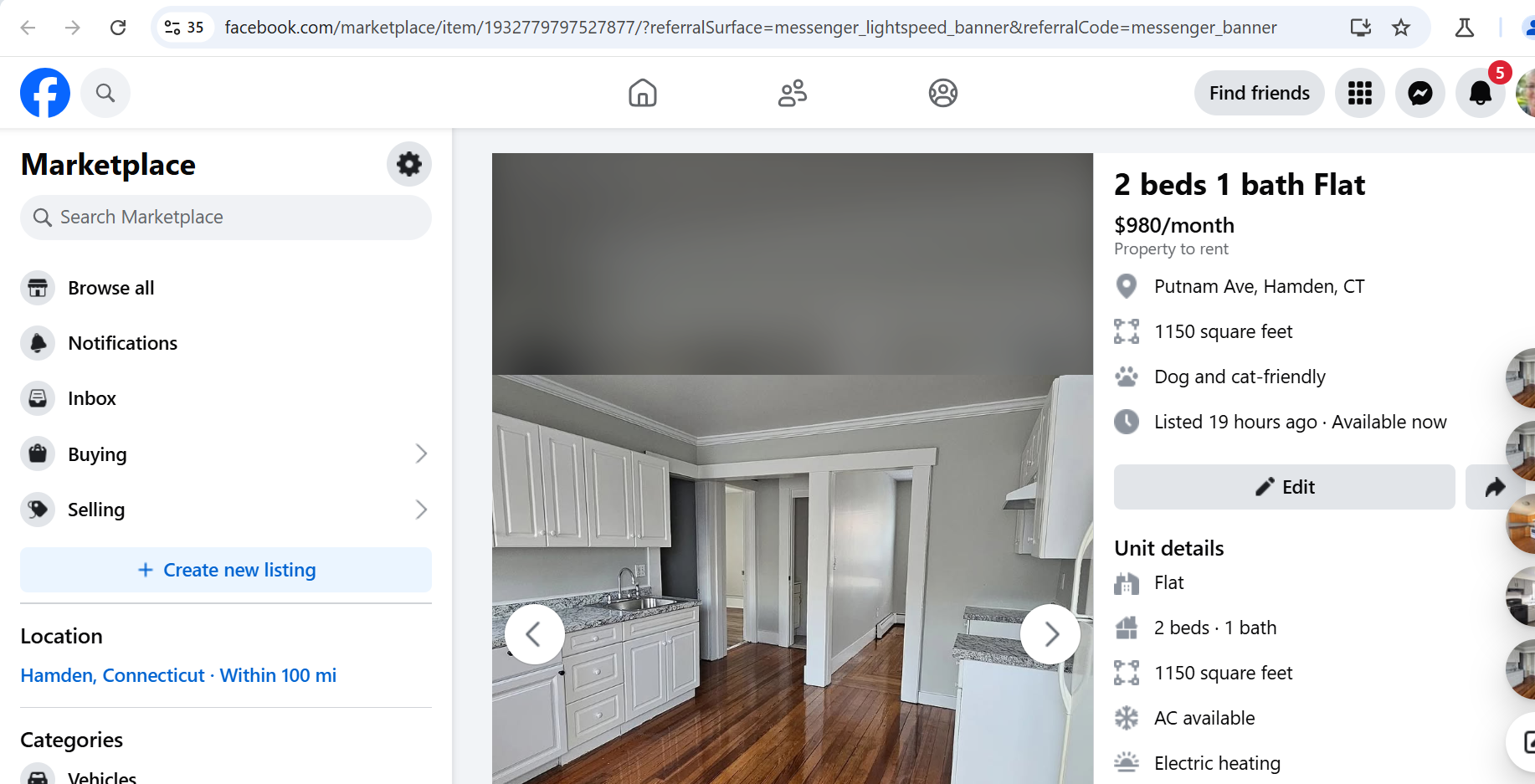Open Marketplace Inbox
This screenshot has width=1535, height=784.
226,398
